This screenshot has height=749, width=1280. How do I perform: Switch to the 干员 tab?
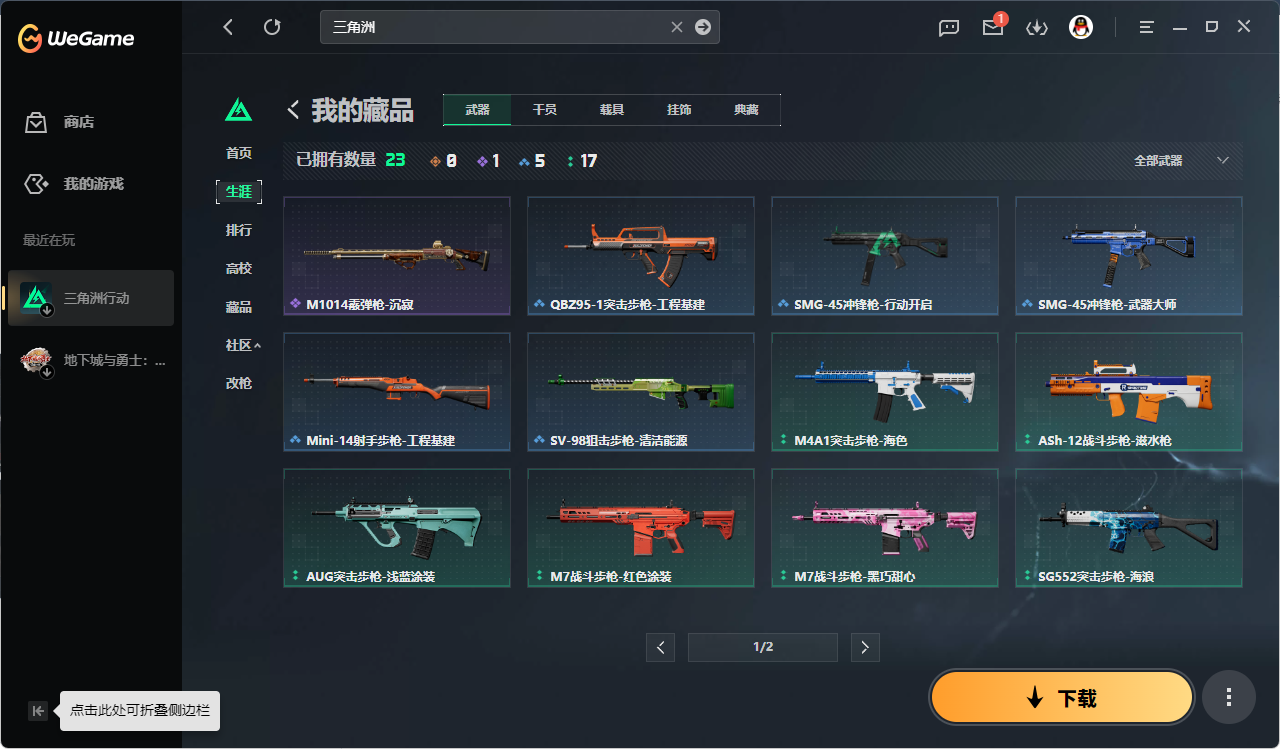[x=545, y=110]
